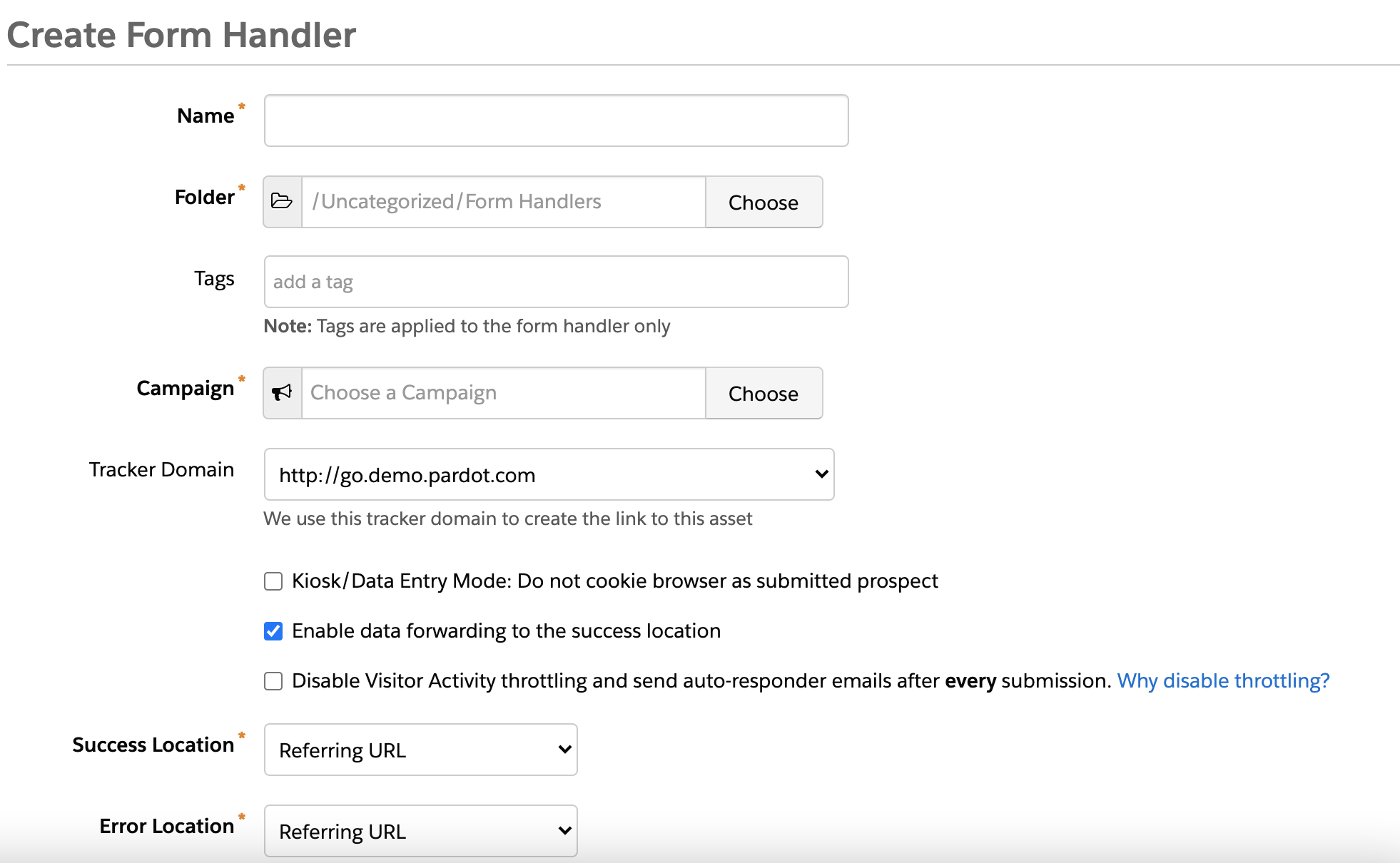
Task: Click into the Tags input box
Action: click(556, 282)
